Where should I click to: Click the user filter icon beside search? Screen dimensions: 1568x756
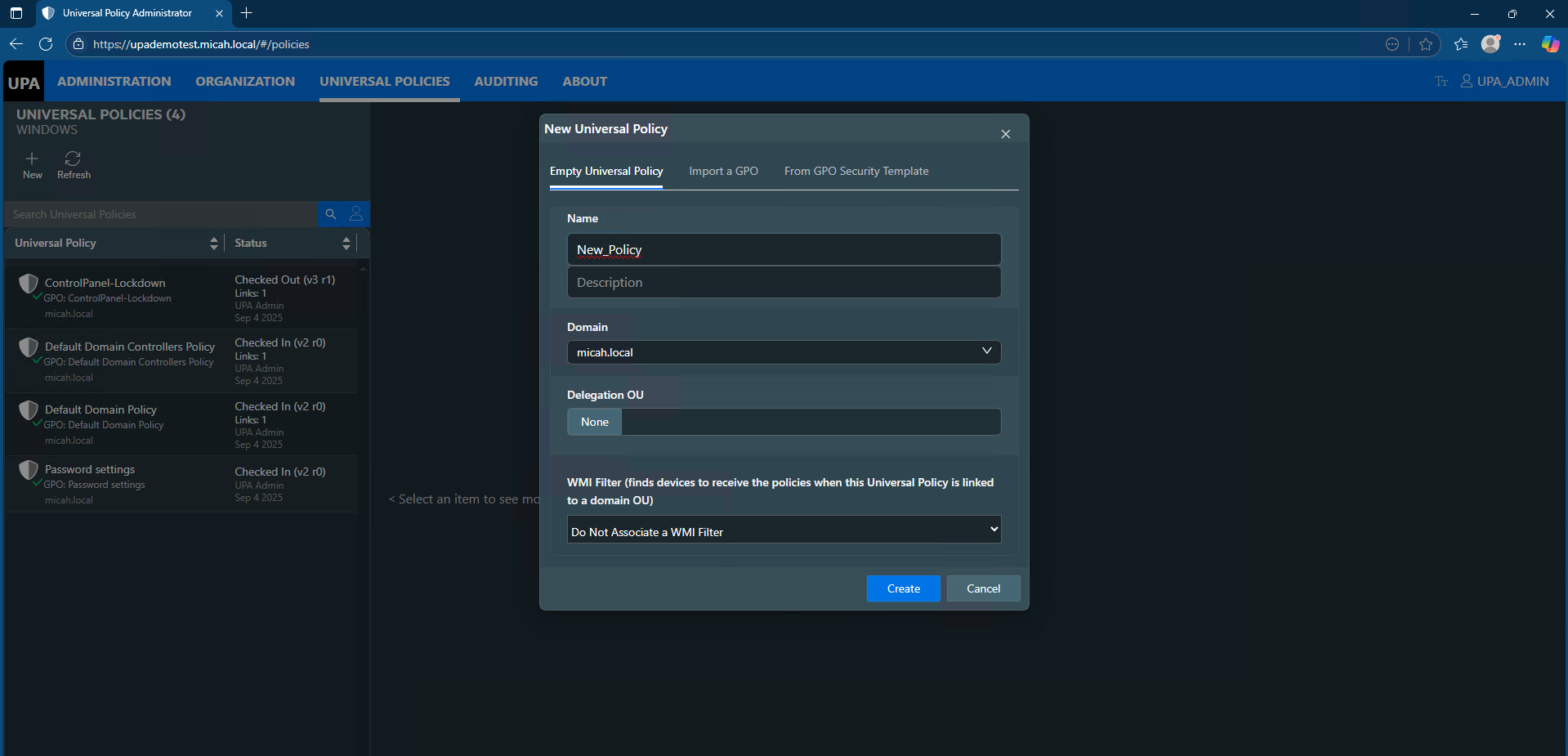[356, 214]
